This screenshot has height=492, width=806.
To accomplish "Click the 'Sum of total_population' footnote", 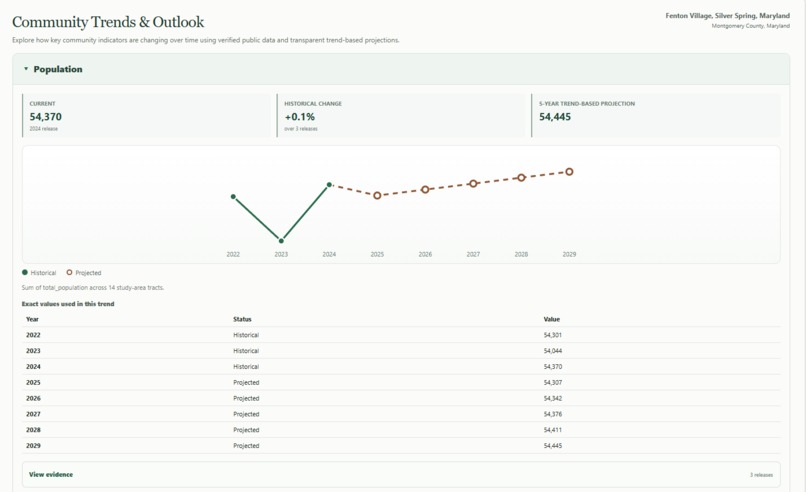I will pos(93,288).
